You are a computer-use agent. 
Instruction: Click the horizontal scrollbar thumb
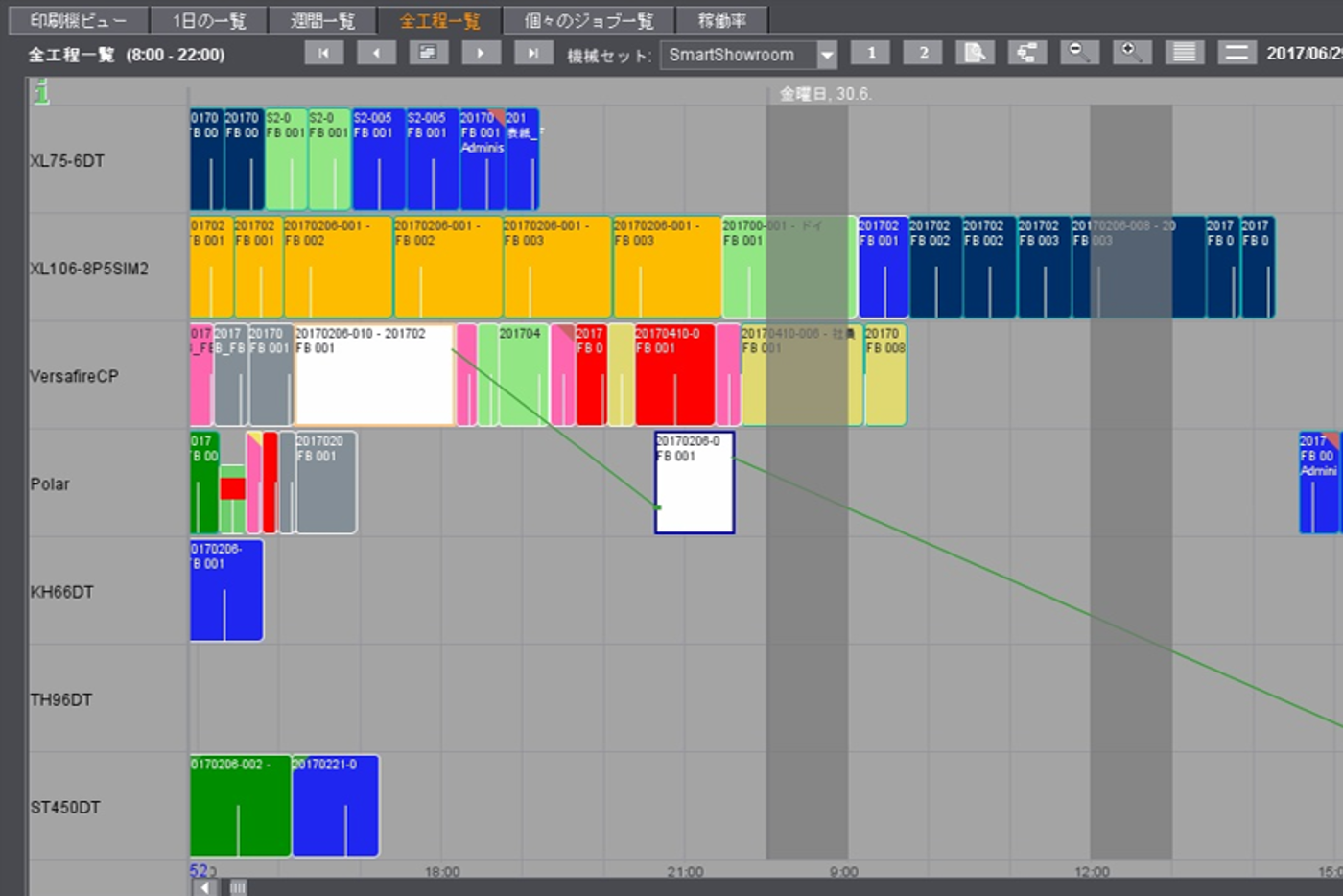point(238,887)
